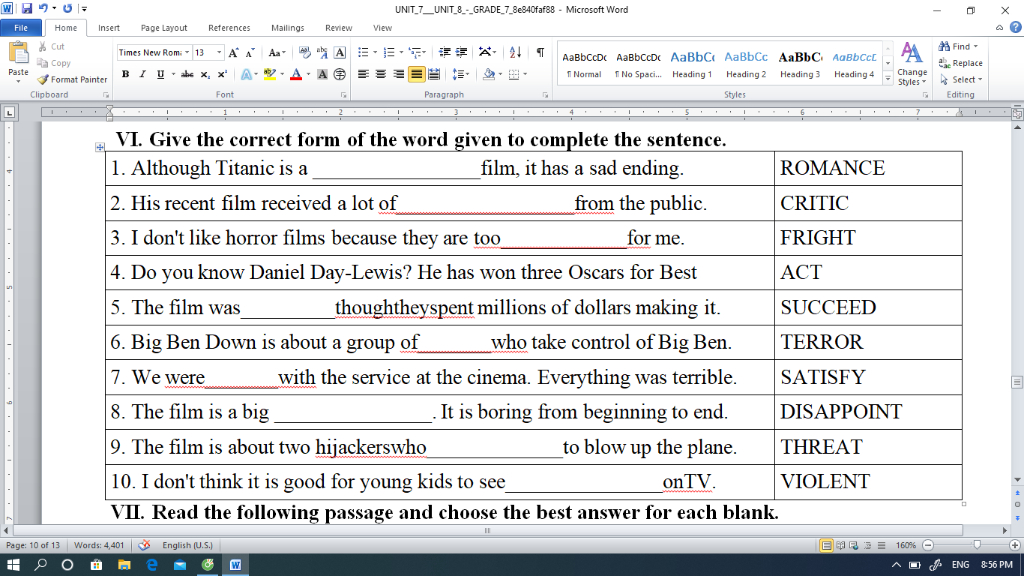
Task: Expand the Styles gallery More arrow
Action: click(888, 78)
